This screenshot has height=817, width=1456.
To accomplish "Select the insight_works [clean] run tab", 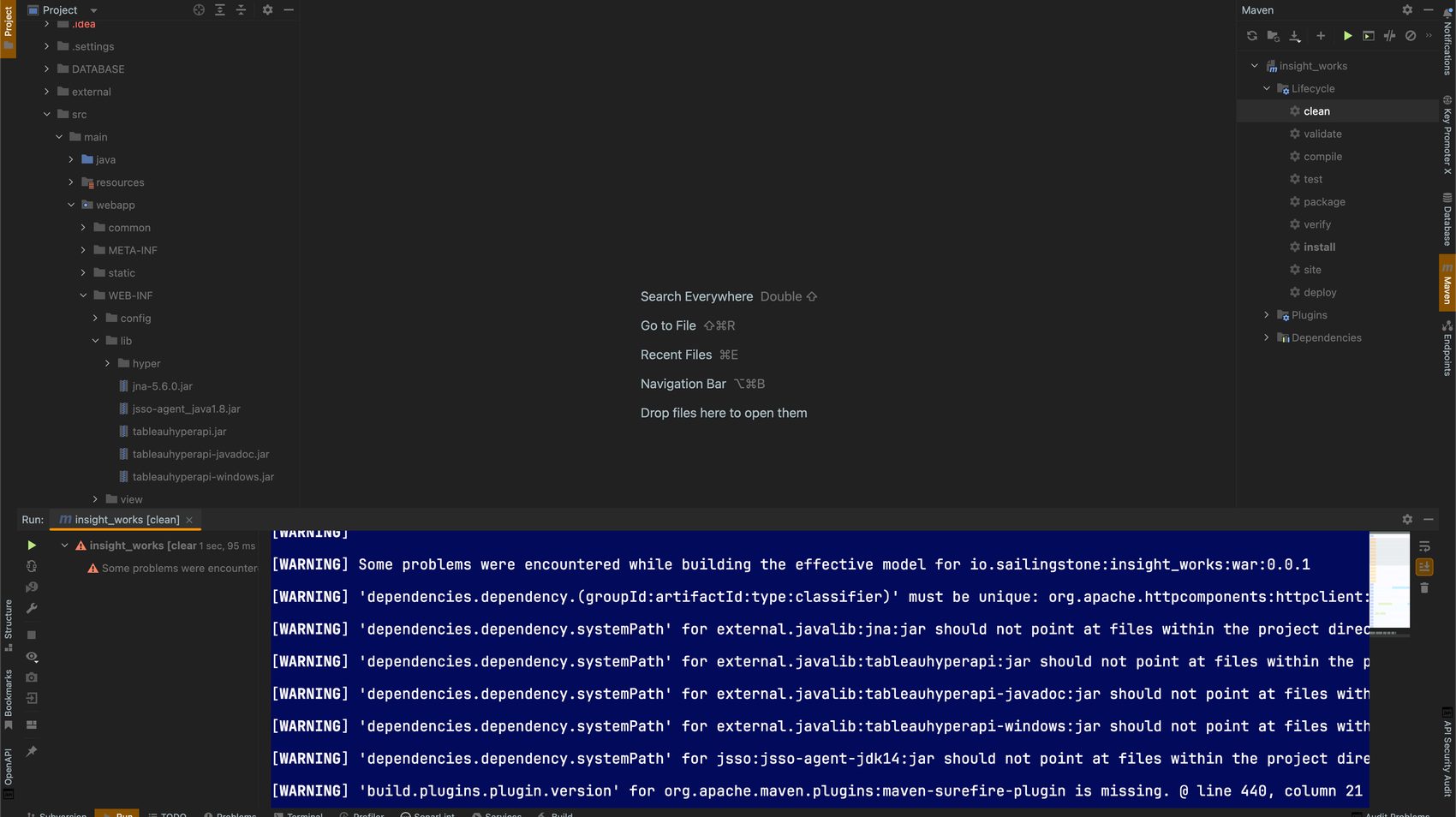I will click(126, 520).
